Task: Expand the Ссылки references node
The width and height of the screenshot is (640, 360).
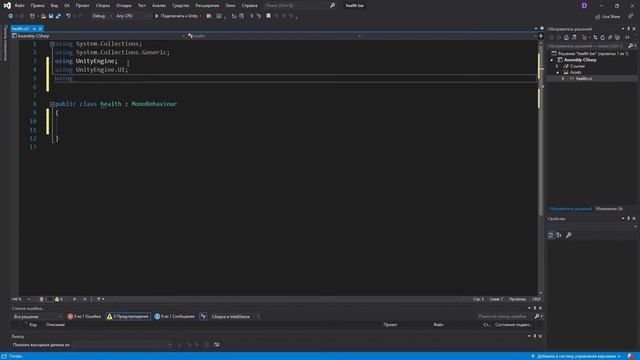Action: tap(558, 66)
